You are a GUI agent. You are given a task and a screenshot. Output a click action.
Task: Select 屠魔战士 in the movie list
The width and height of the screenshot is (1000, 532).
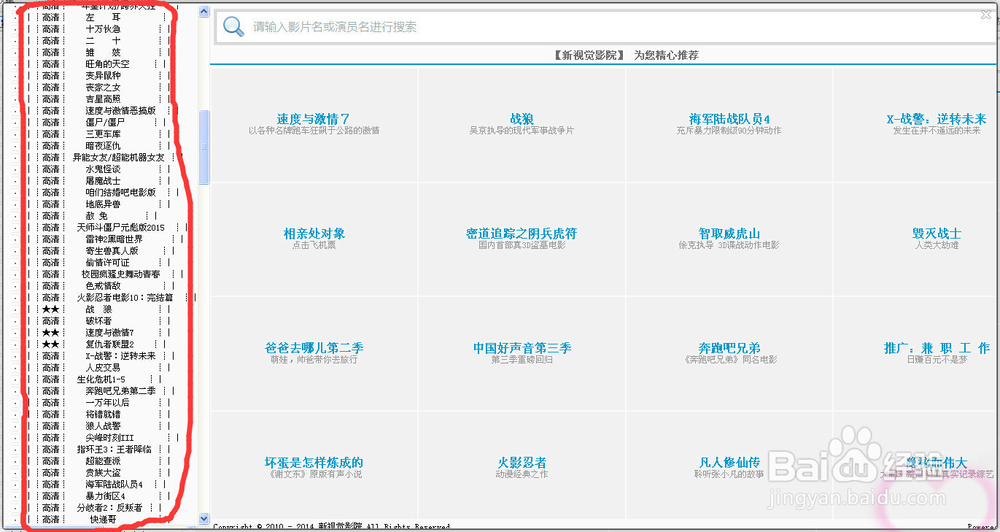pyautogui.click(x=103, y=181)
